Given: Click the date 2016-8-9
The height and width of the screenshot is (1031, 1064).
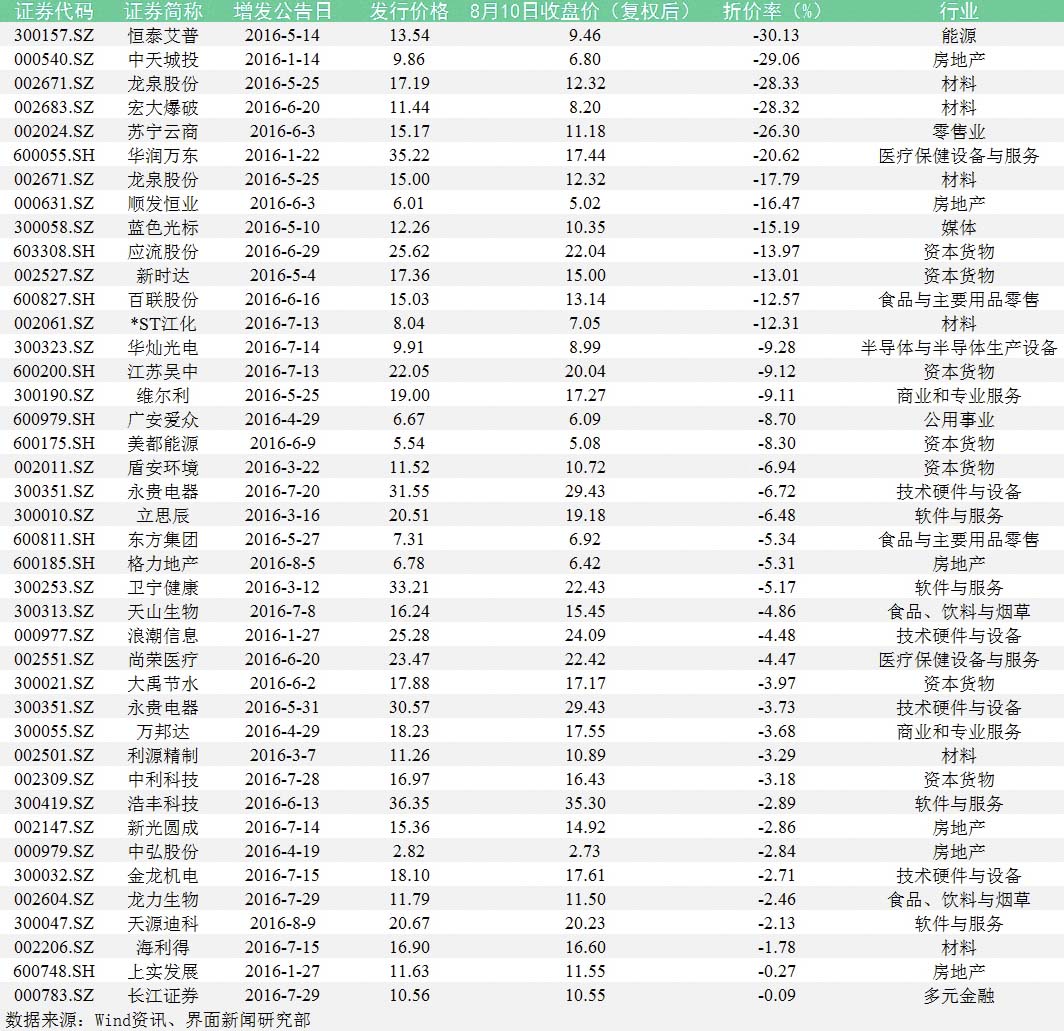Looking at the screenshot, I should [282, 924].
